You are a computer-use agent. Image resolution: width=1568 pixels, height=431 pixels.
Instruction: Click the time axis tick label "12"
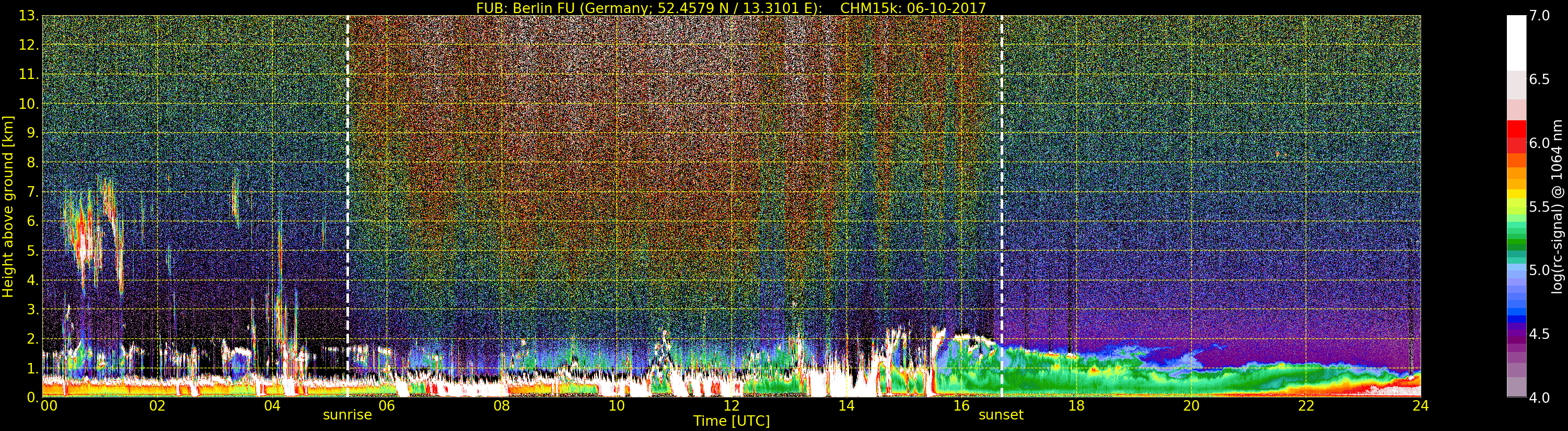pos(731,406)
